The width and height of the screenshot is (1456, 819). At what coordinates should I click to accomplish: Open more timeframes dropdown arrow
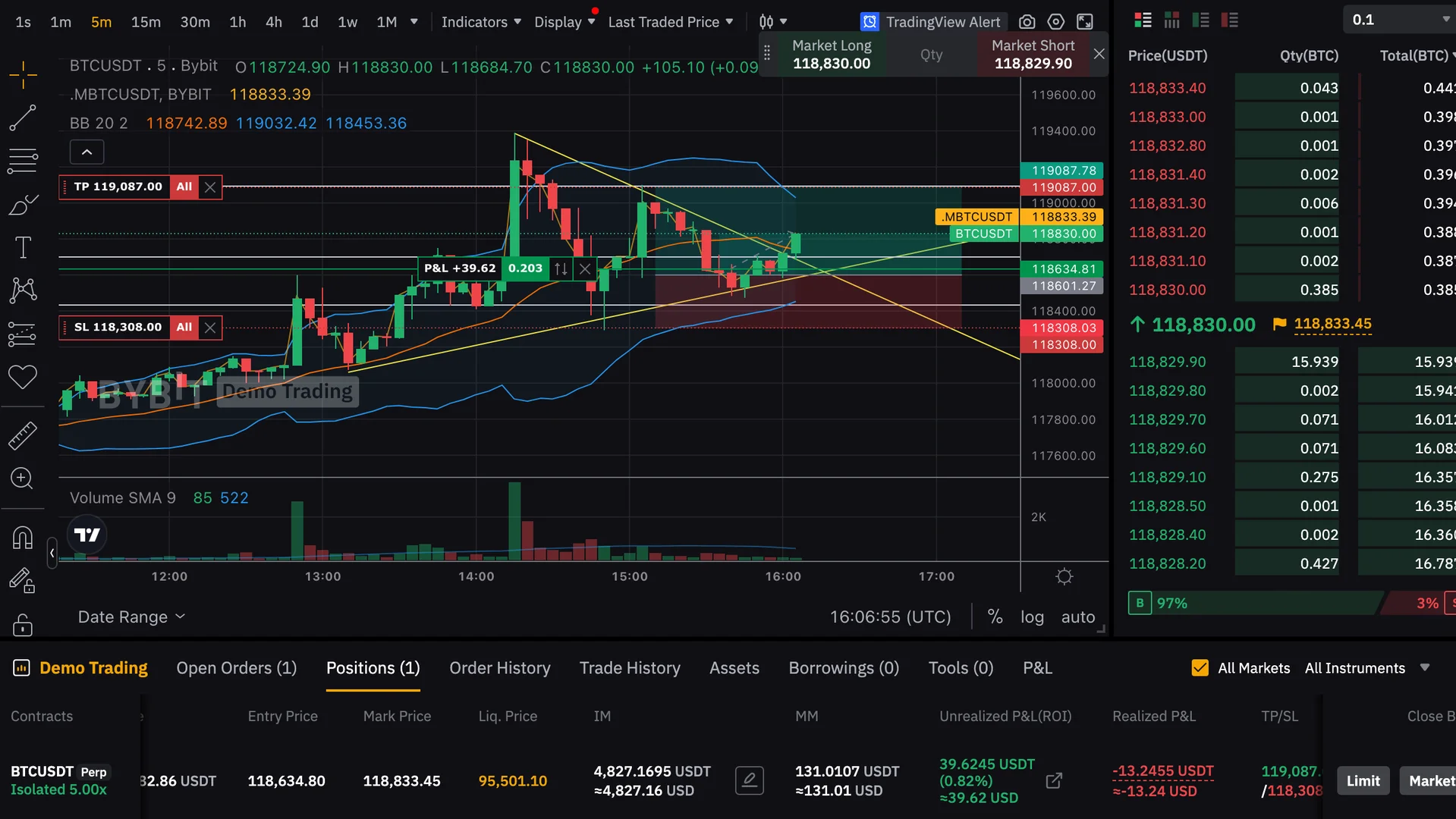pos(414,22)
